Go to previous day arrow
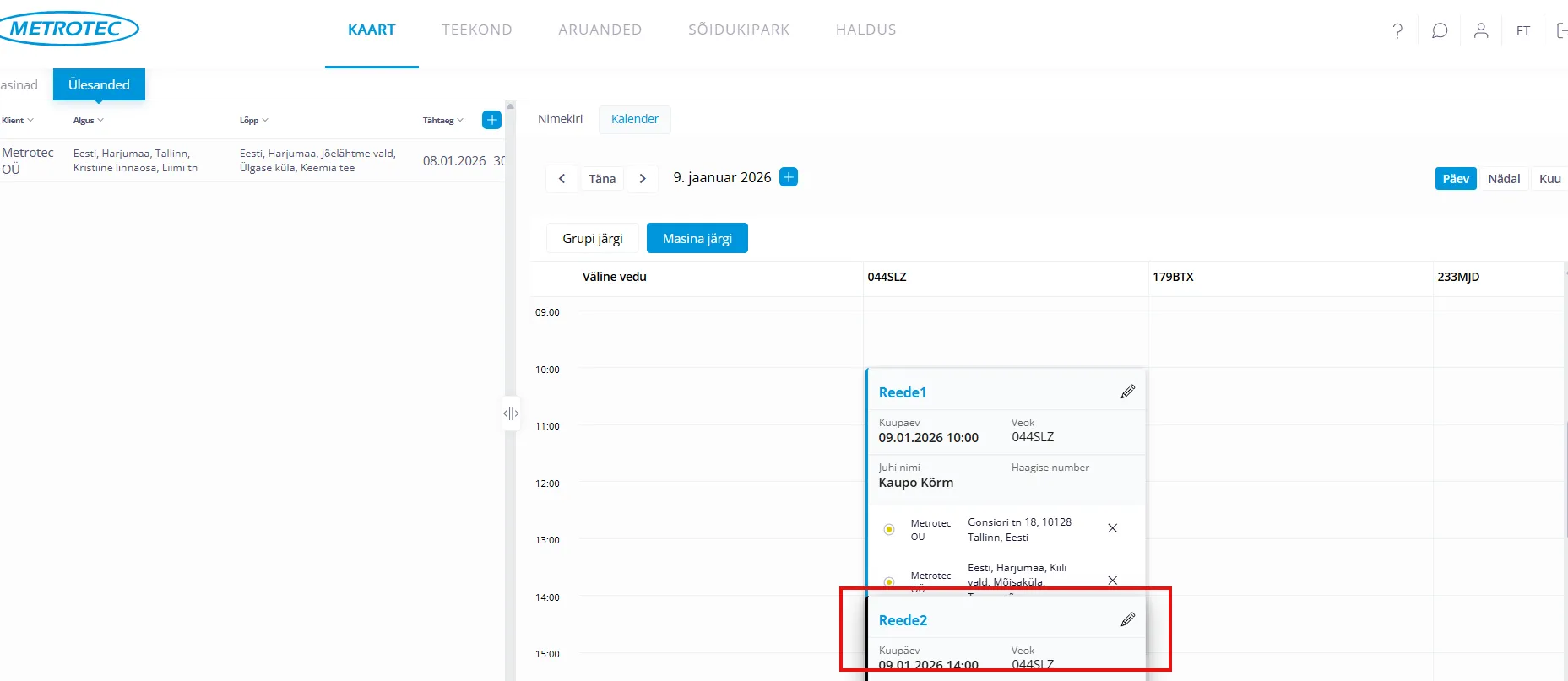Image resolution: width=1568 pixels, height=681 pixels. click(562, 179)
